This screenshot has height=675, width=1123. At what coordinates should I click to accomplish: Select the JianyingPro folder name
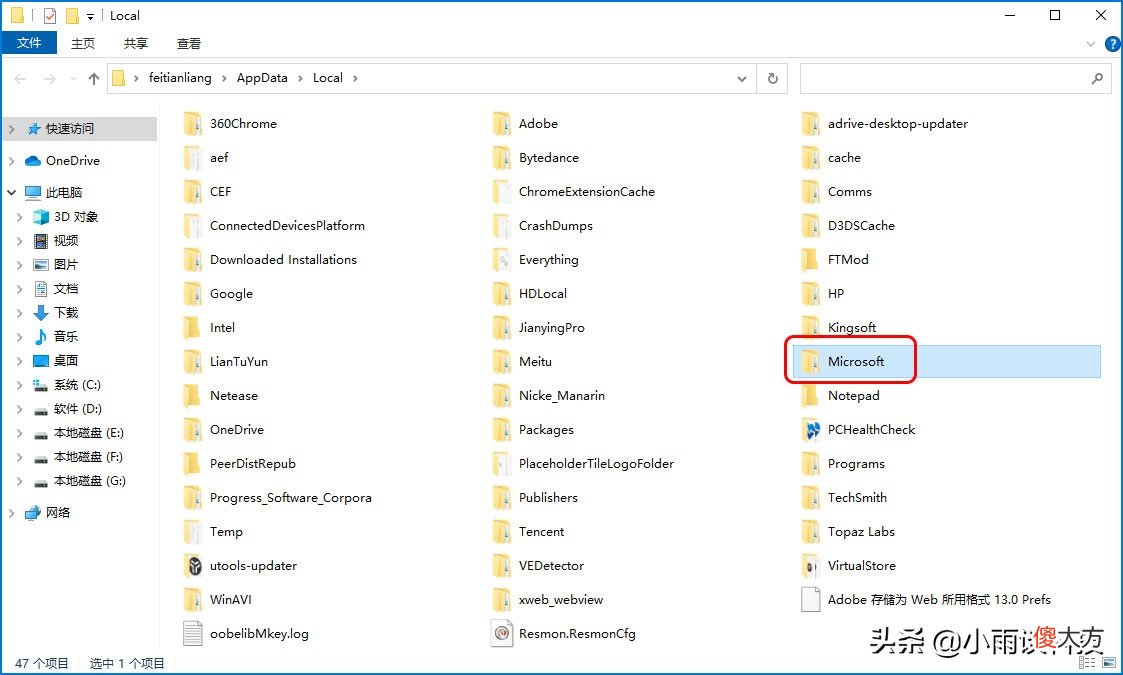[551, 327]
